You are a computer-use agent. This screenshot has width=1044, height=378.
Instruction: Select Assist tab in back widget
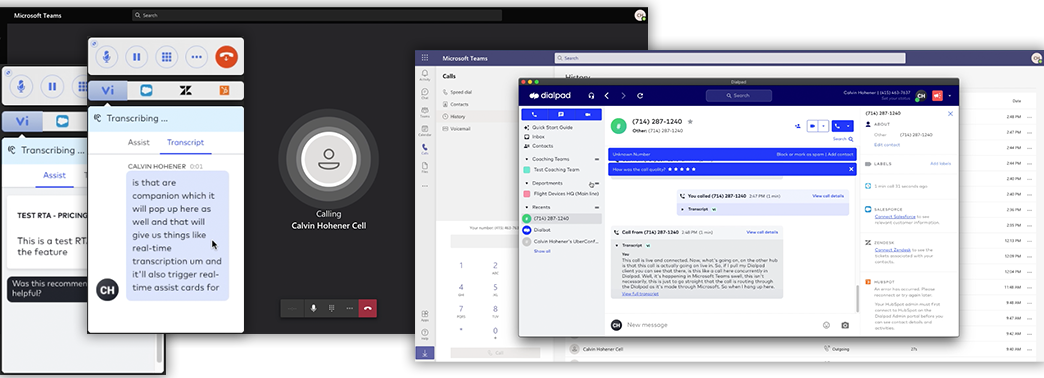54,175
